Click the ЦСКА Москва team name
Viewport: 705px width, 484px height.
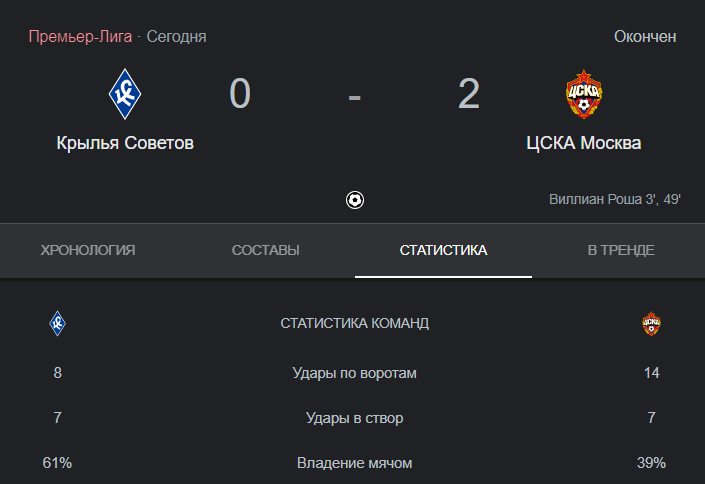[x=583, y=143]
